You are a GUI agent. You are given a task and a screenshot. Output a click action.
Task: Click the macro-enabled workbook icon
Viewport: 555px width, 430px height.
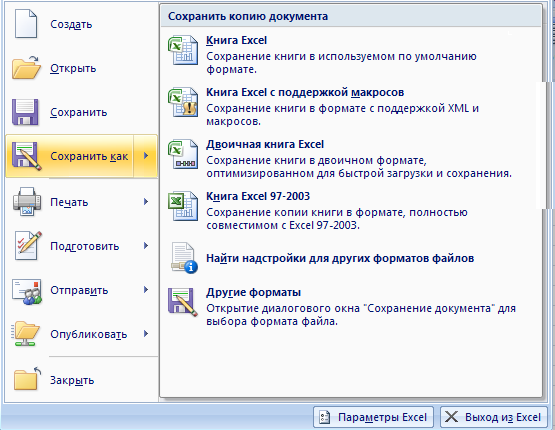(183, 102)
